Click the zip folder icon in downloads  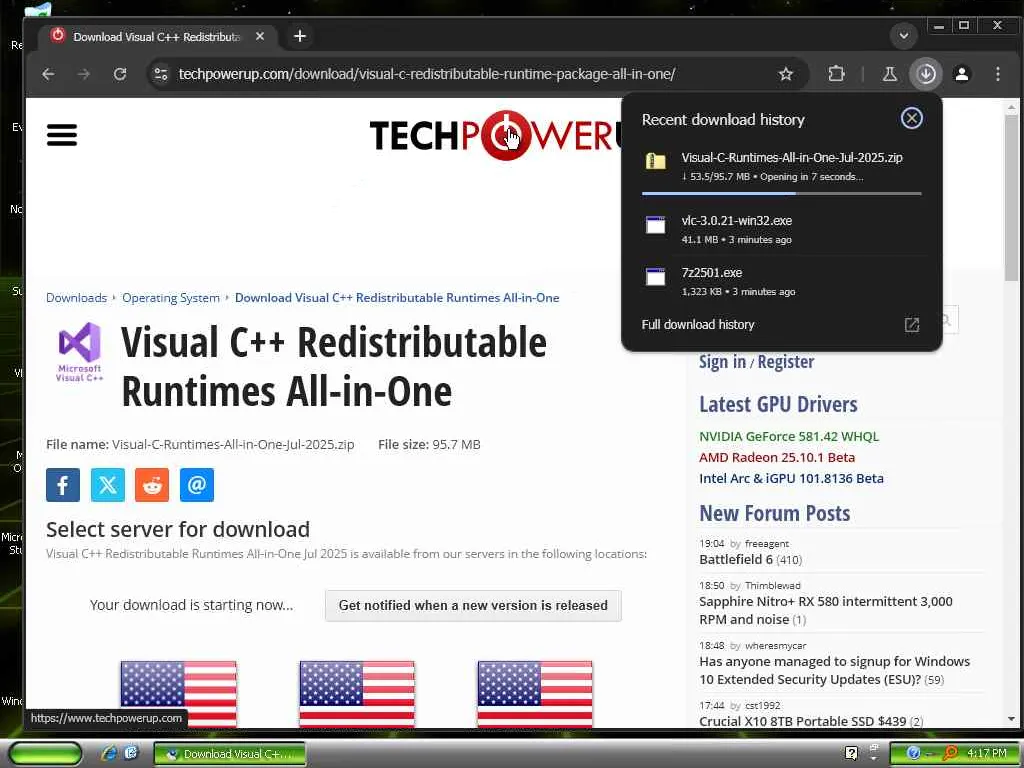coord(655,161)
